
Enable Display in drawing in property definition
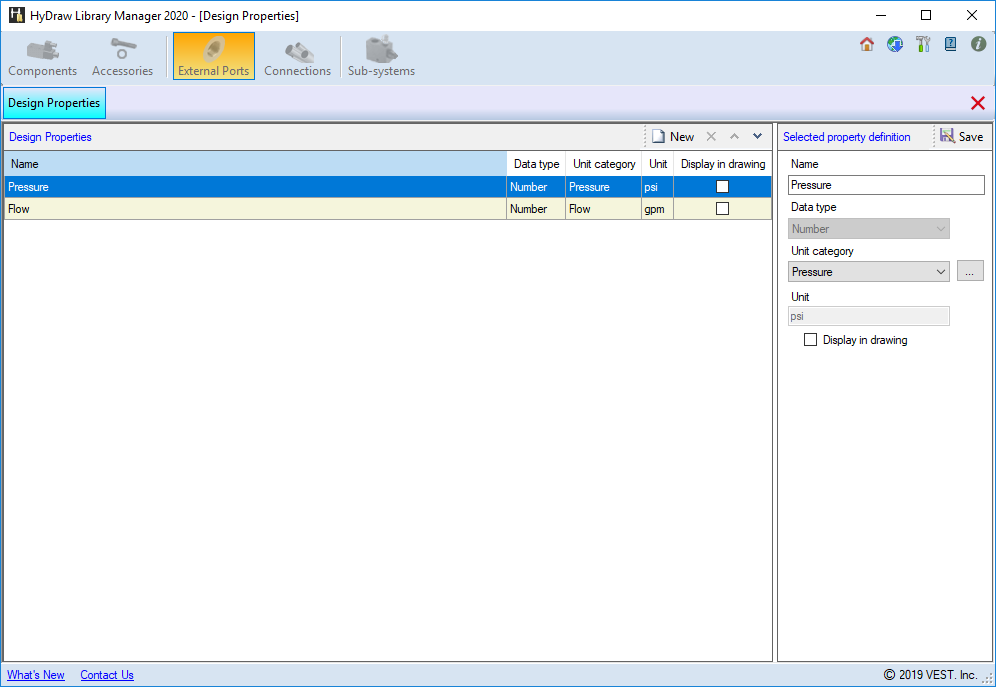point(811,340)
